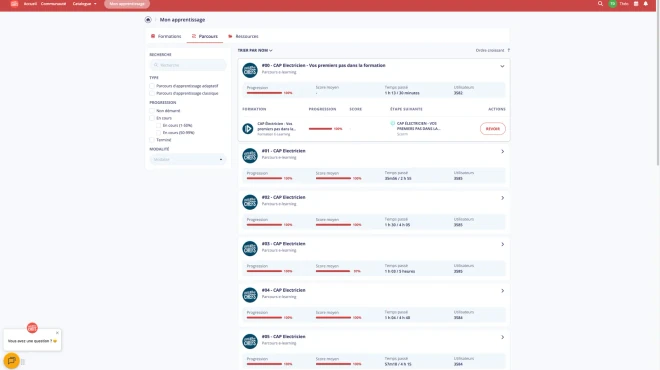The height and width of the screenshot is (370, 660).
Task: Open the Modalité dropdown
Action: (188, 160)
